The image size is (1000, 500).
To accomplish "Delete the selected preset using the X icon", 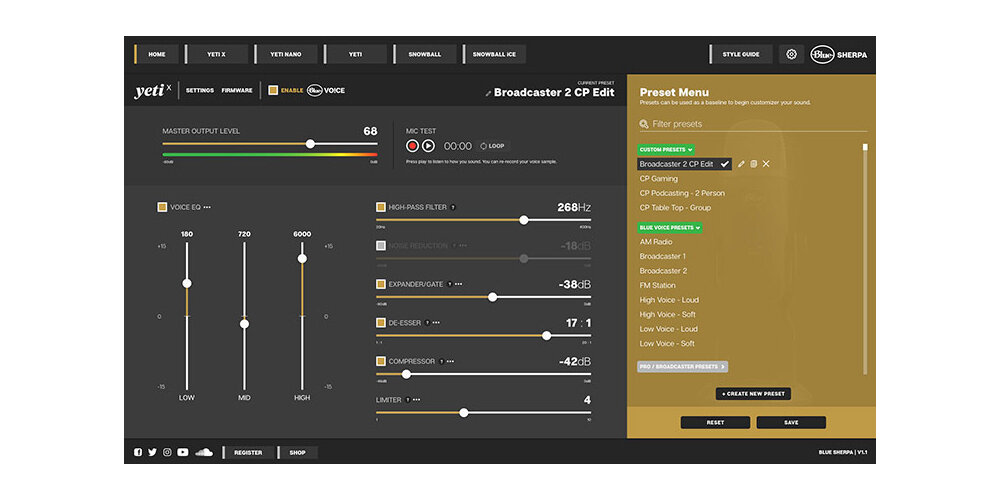I will tap(766, 164).
